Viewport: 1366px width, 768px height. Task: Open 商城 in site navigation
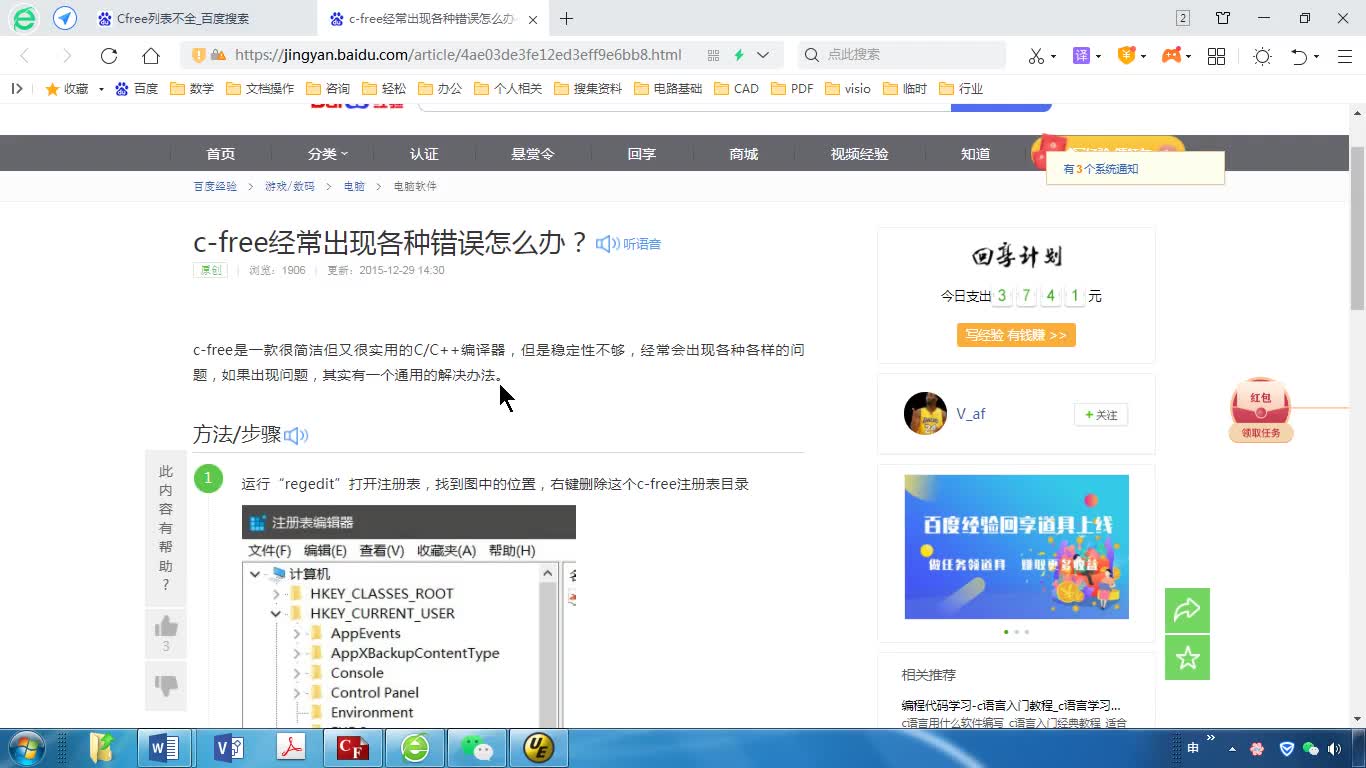click(x=744, y=154)
